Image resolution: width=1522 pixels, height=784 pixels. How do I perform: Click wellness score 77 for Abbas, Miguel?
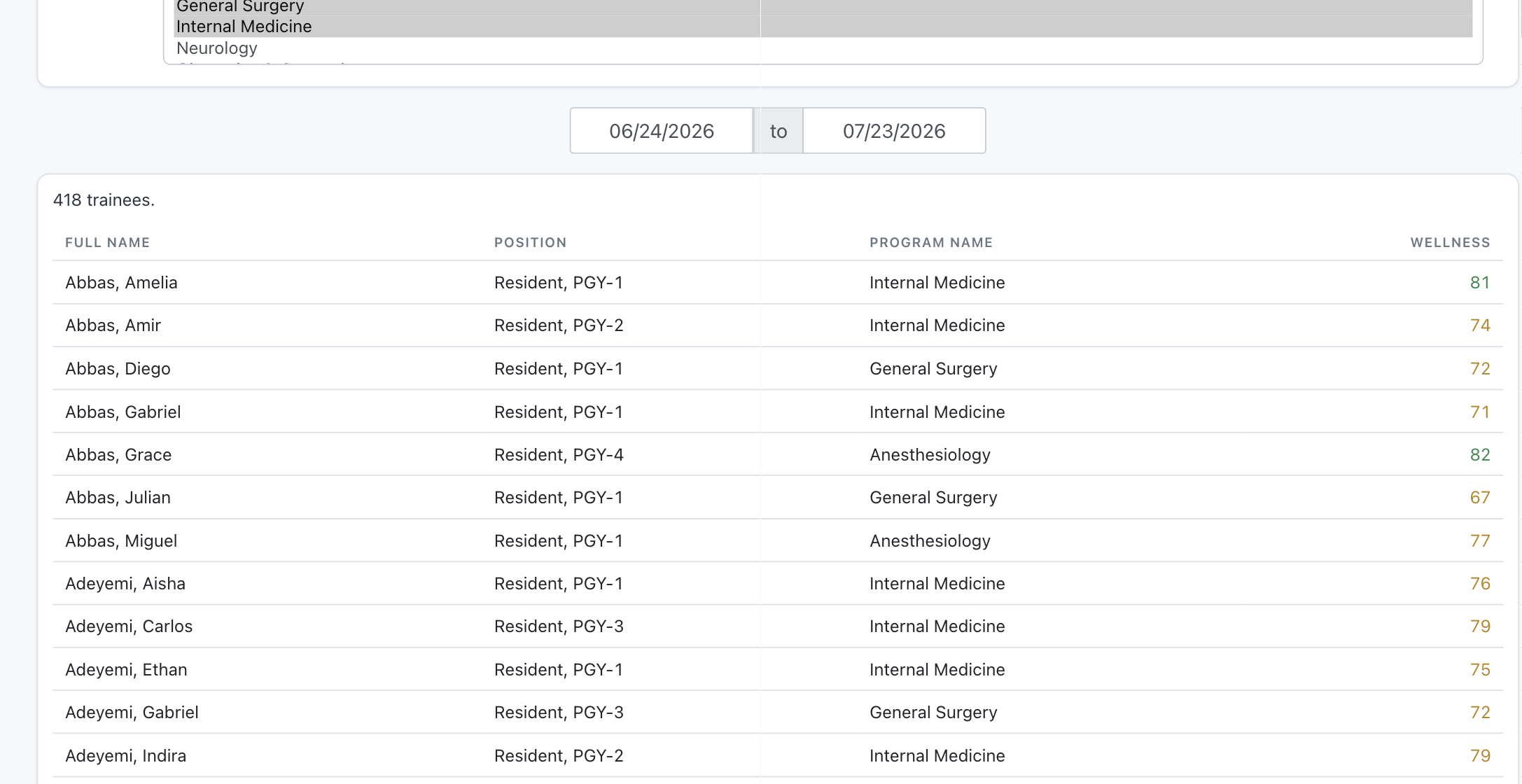click(1480, 541)
